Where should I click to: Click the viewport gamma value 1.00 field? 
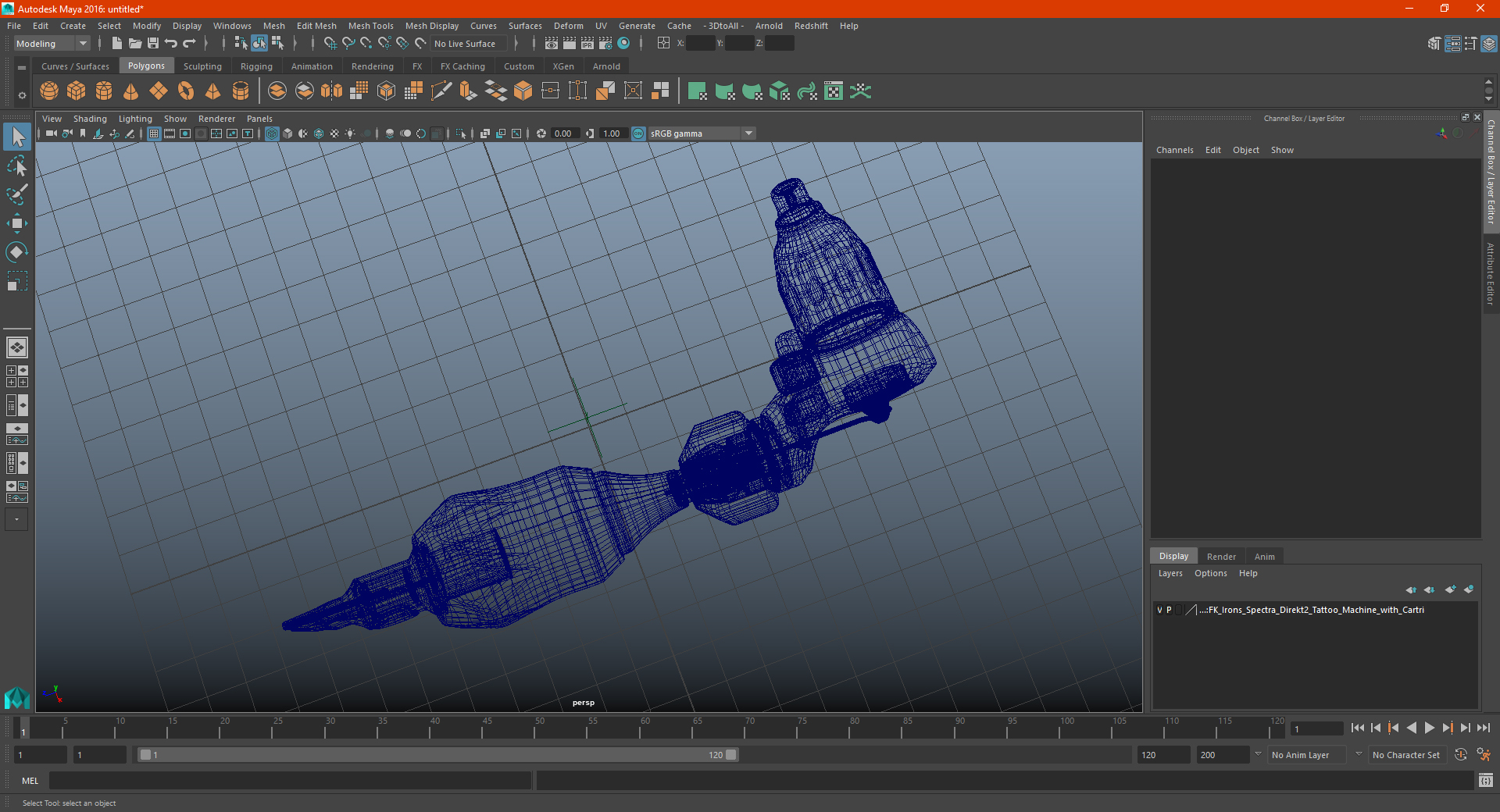(x=613, y=134)
